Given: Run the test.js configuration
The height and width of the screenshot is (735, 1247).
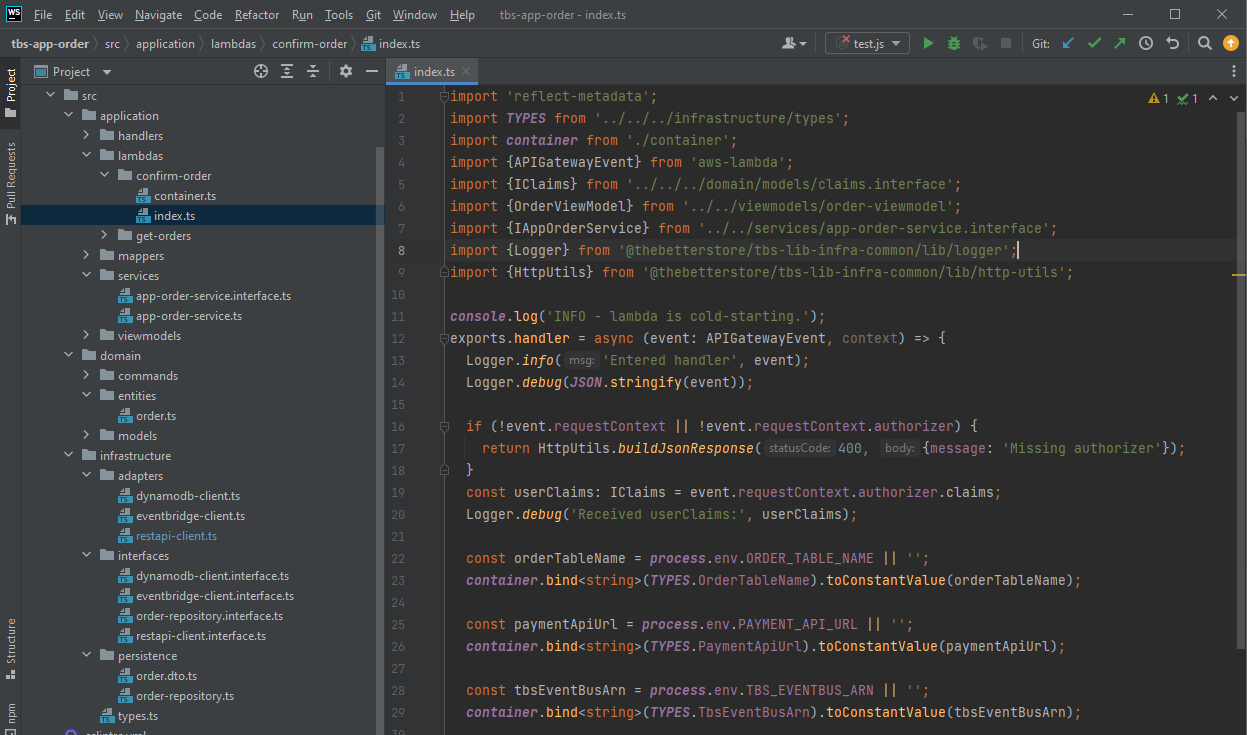Looking at the screenshot, I should coord(929,43).
